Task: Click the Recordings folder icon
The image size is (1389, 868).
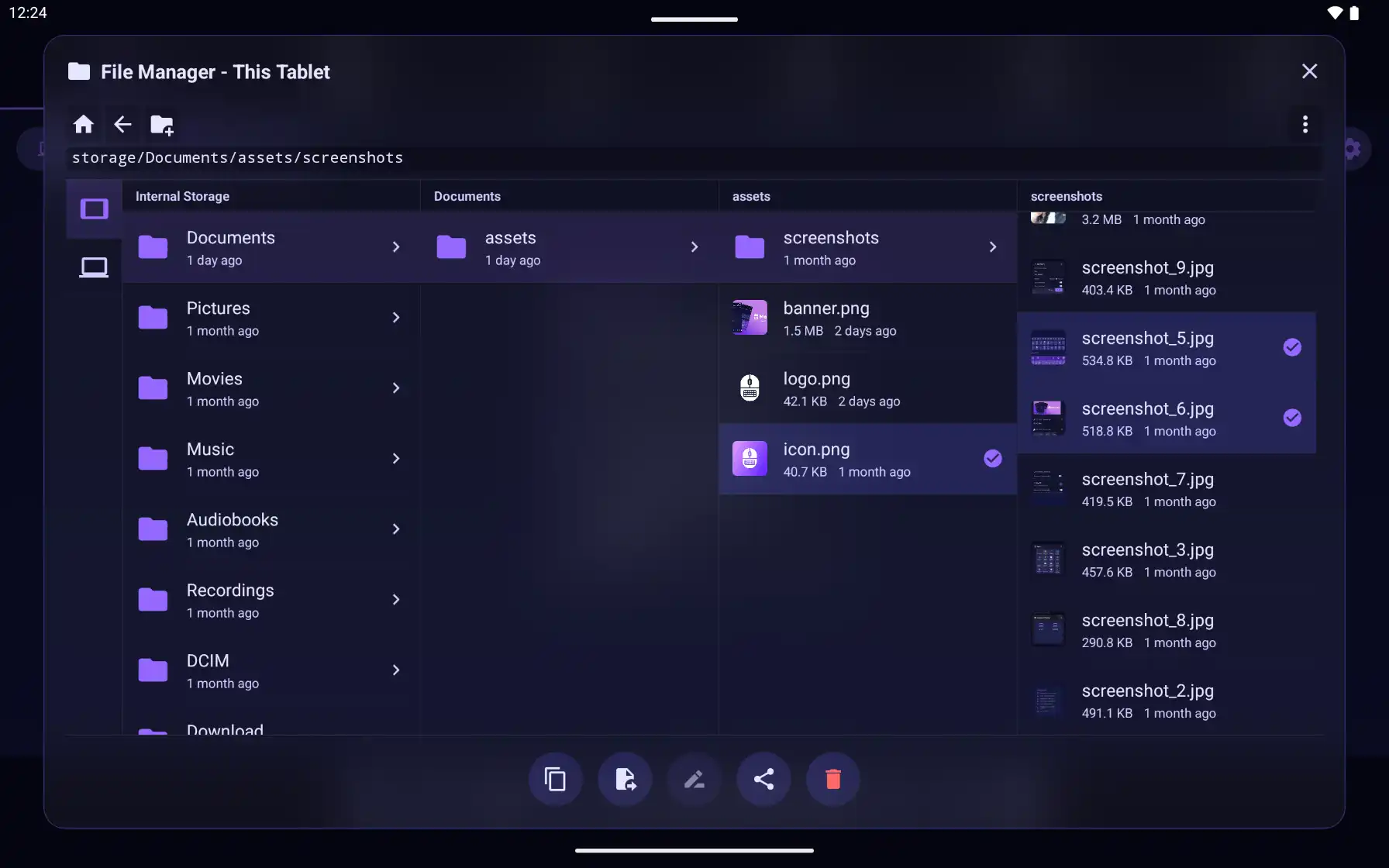Action: 153,600
